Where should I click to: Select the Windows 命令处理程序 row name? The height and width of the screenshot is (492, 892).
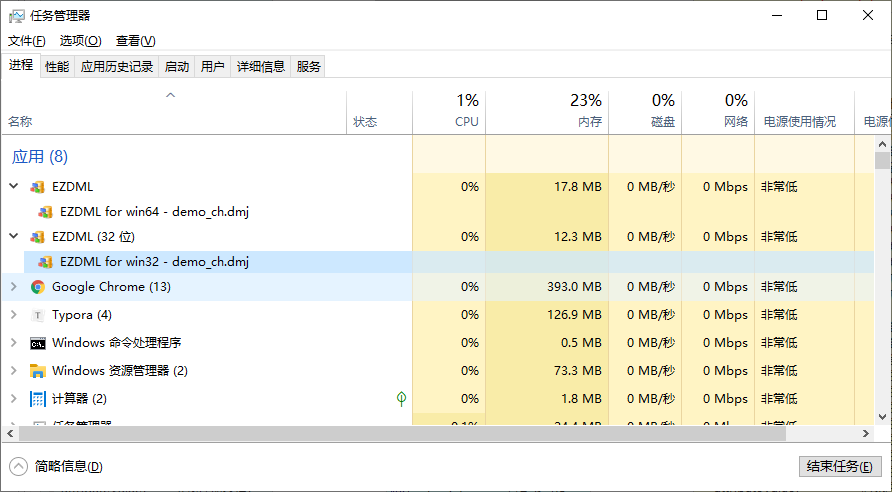(117, 342)
